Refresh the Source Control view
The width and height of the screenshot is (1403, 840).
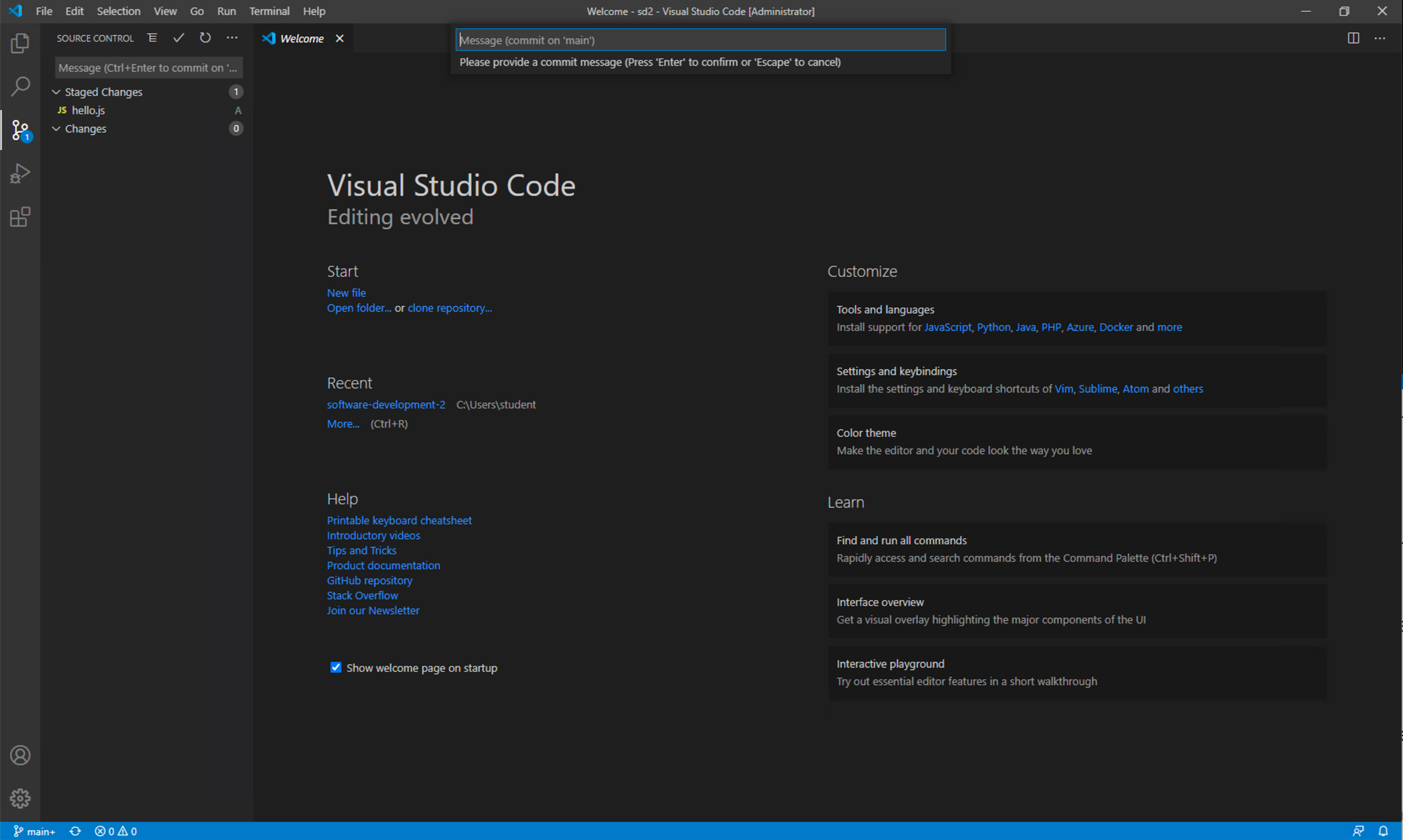click(x=205, y=38)
